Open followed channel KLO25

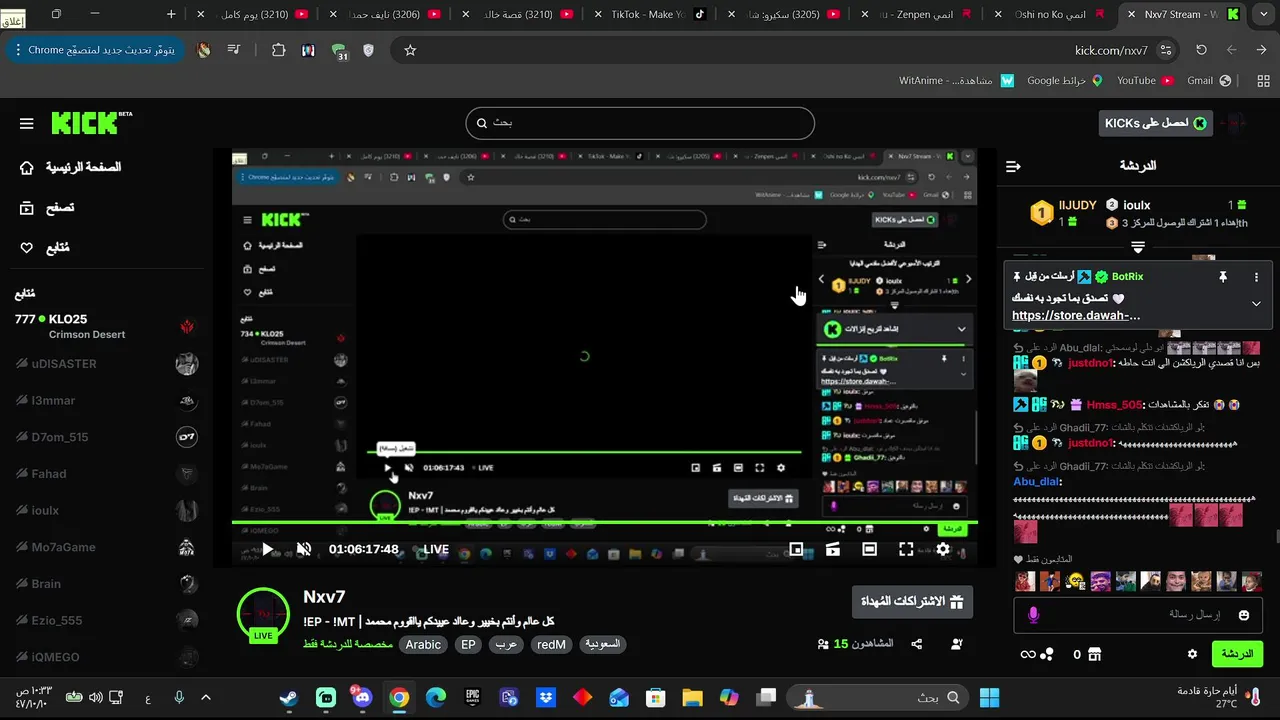105,326
